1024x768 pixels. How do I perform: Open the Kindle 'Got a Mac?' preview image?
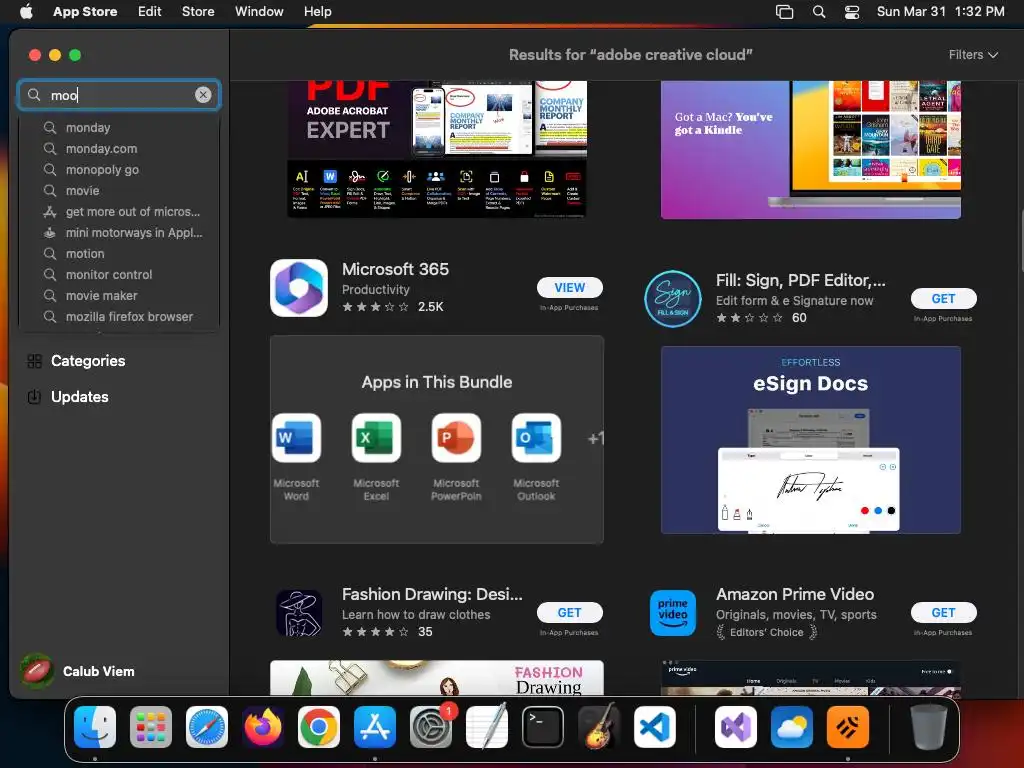click(810, 150)
